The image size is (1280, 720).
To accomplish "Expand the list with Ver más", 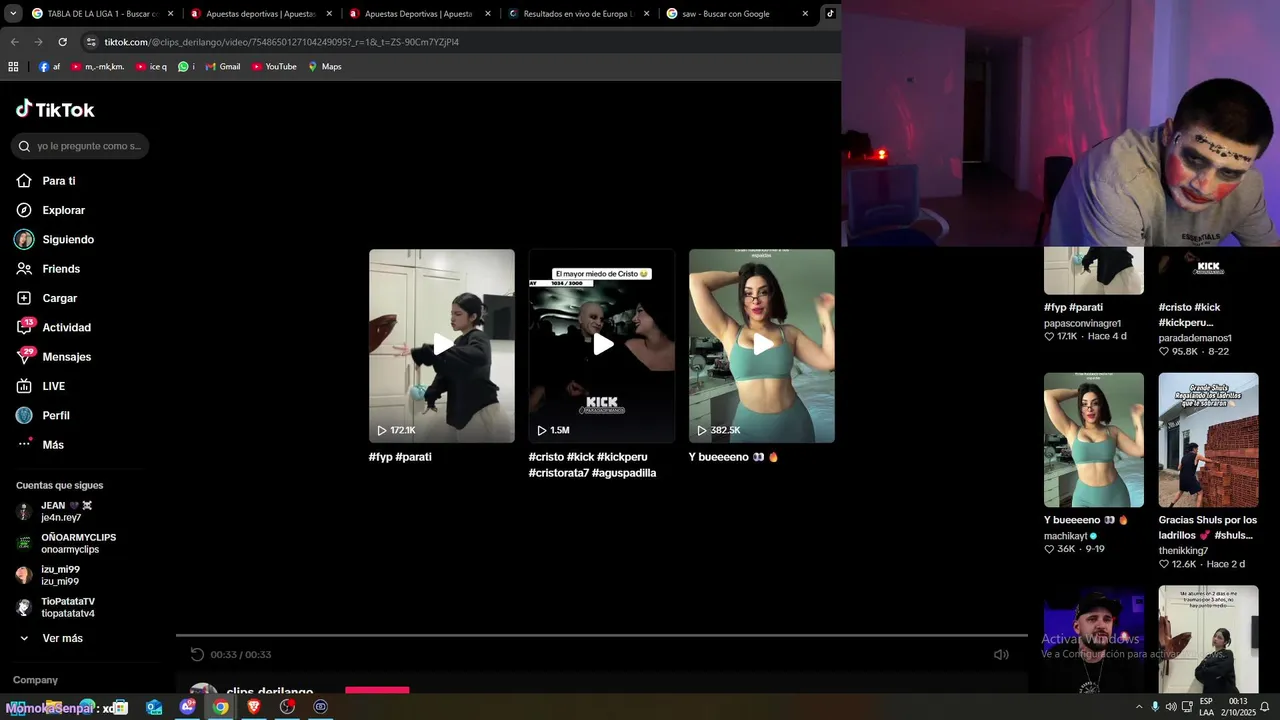I will [x=51, y=638].
